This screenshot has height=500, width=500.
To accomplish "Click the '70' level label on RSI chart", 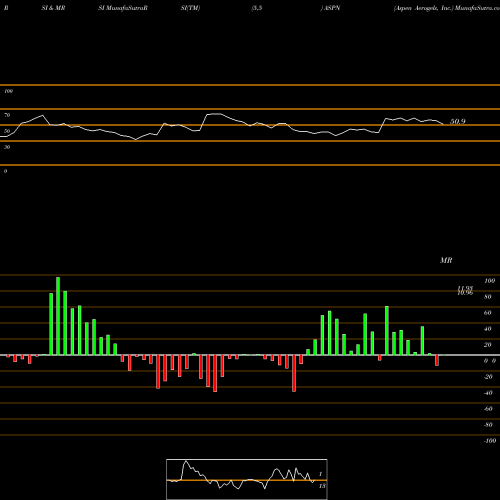I will point(7,115).
